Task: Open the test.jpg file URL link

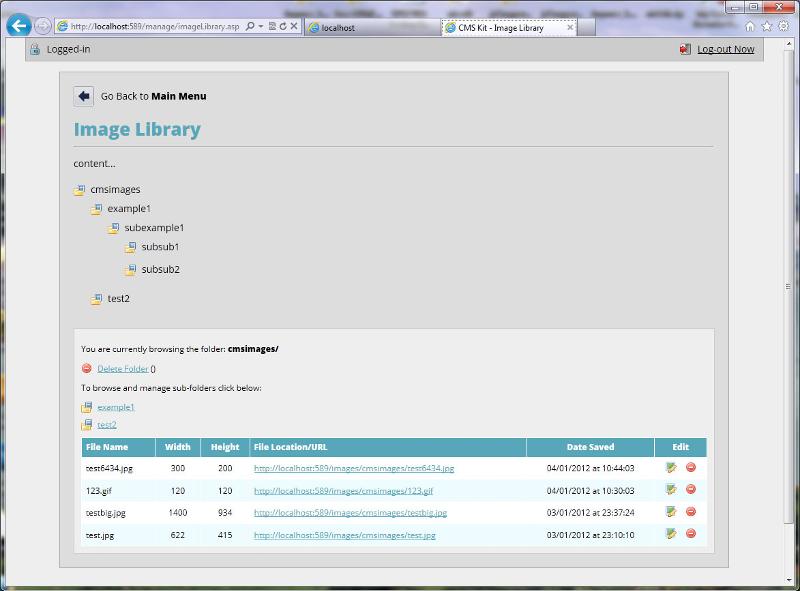Action: [x=345, y=535]
